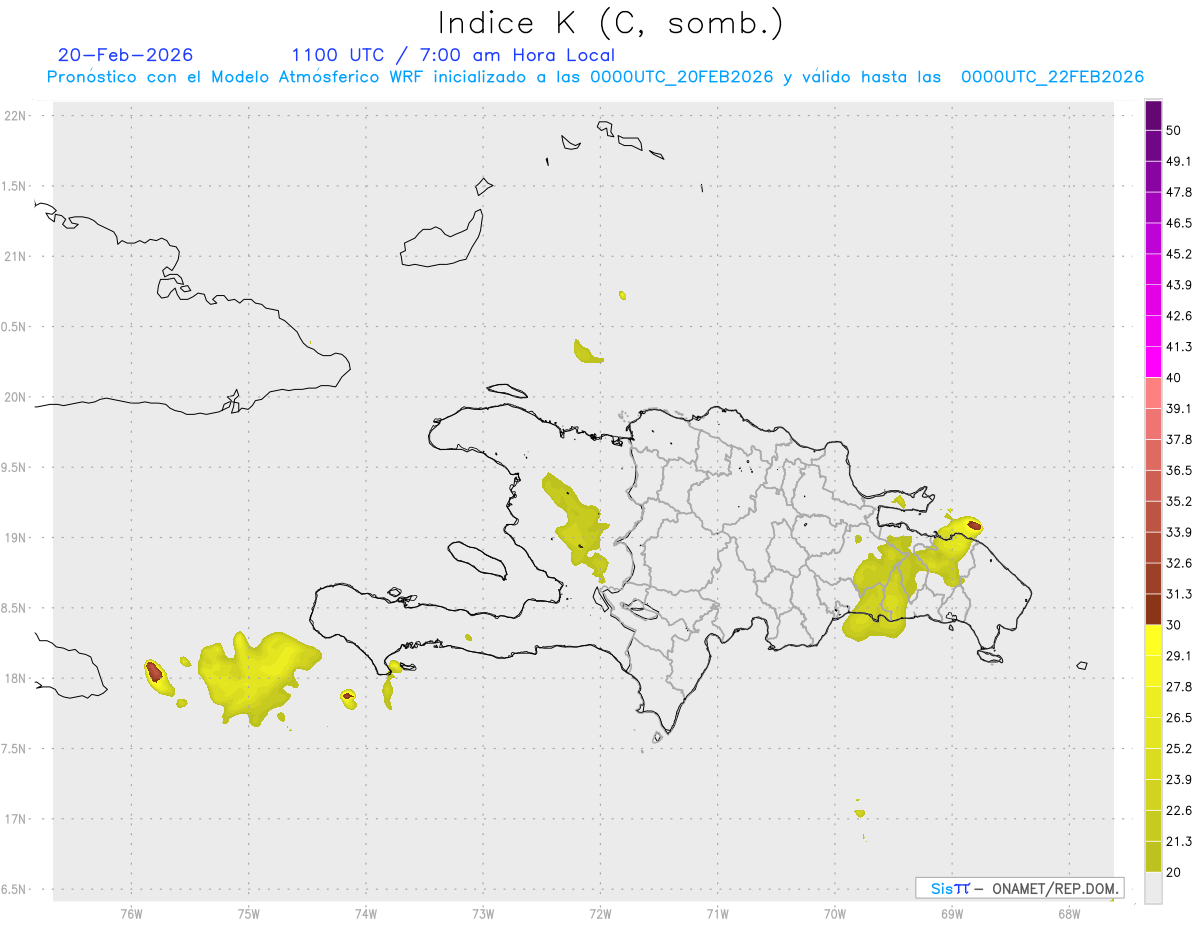Click the "1100 UTC / 7:00 am Hora Local" time label

[x=453, y=55]
